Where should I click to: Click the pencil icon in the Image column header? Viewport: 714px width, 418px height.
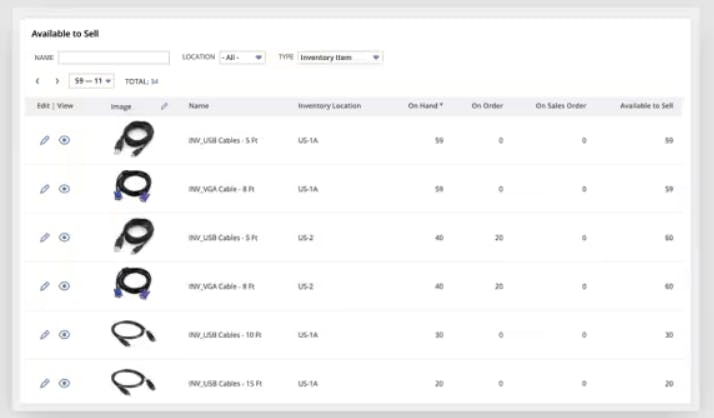coord(164,106)
